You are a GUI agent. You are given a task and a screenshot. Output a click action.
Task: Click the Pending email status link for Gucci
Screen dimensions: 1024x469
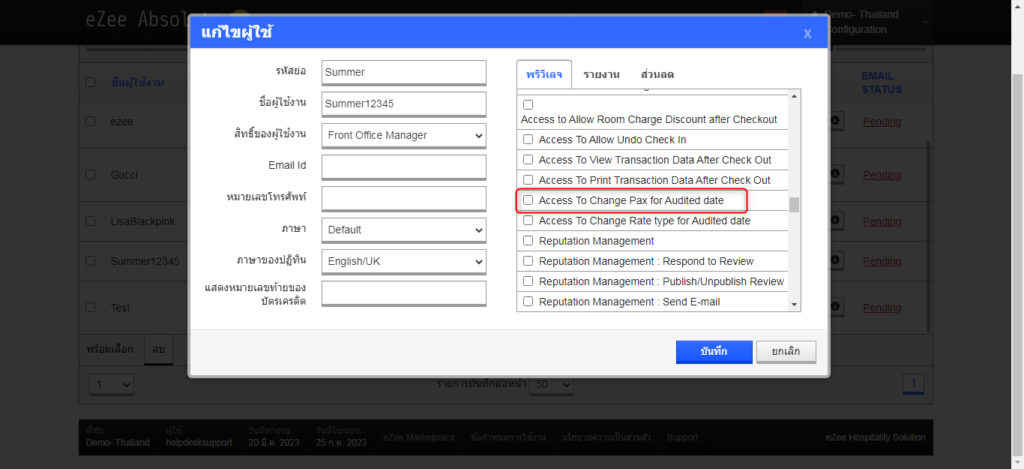pyautogui.click(x=882, y=175)
